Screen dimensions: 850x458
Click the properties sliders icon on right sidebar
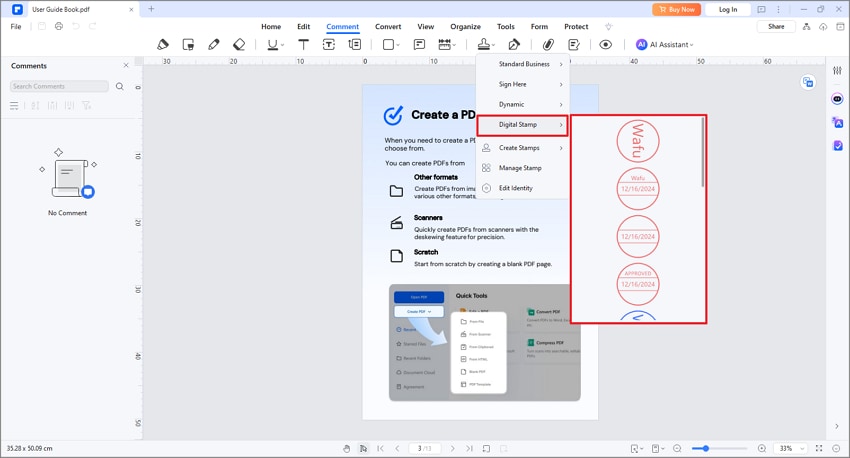837,70
